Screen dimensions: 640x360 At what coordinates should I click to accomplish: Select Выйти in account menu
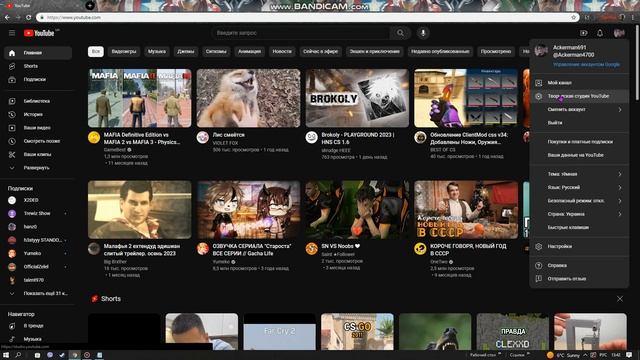(579, 123)
